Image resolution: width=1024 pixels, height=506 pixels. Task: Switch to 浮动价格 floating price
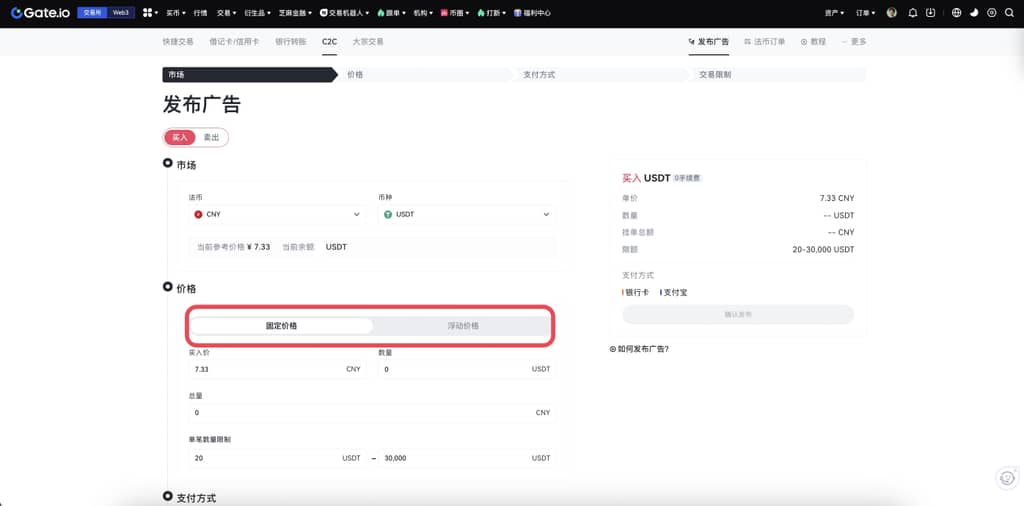[x=462, y=326]
